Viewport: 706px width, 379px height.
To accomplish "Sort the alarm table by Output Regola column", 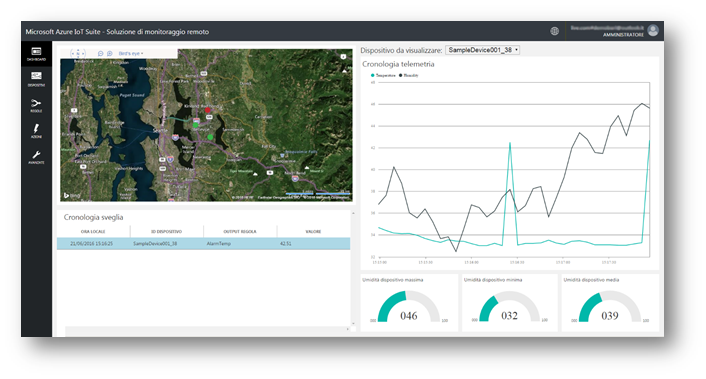I will pos(240,231).
